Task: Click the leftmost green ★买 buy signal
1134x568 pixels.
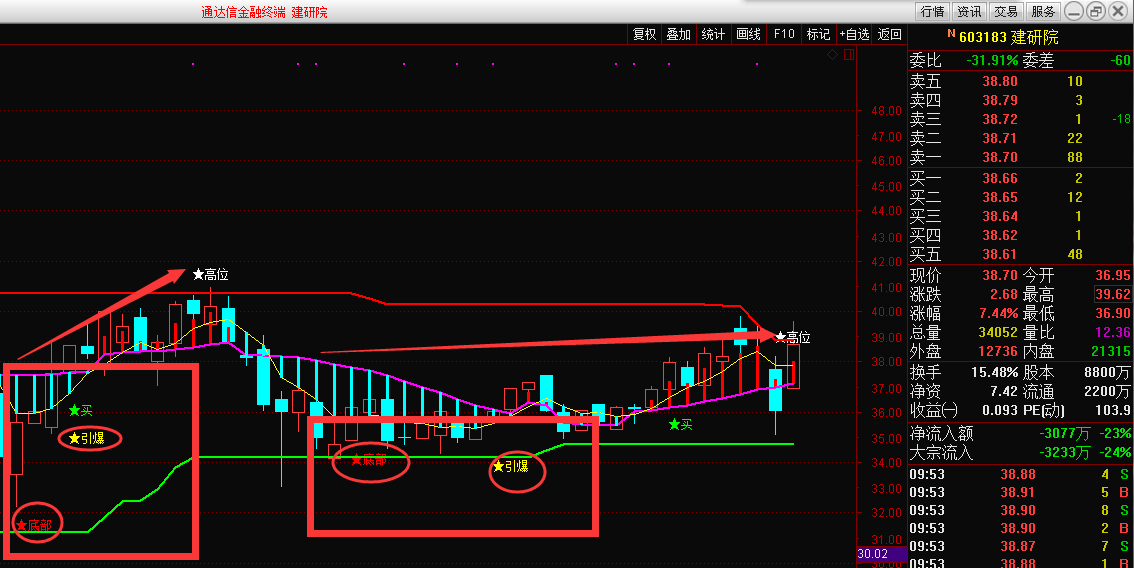Action: point(80,410)
